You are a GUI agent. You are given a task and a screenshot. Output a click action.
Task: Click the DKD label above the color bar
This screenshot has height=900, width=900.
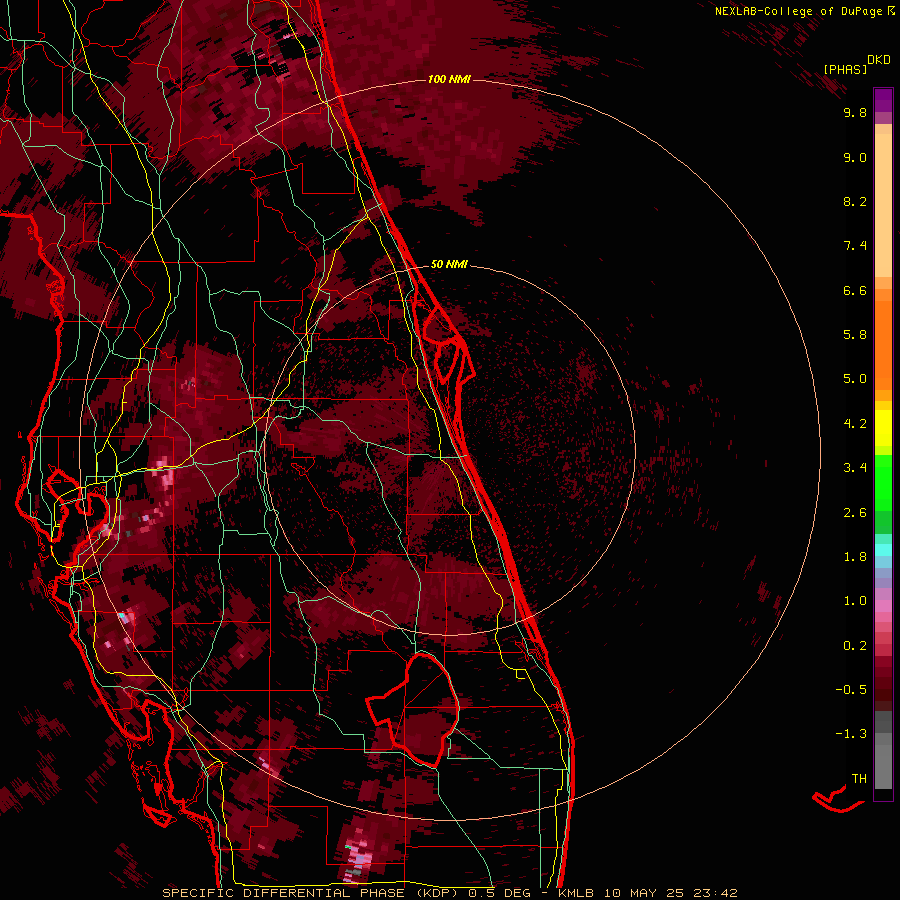[x=879, y=60]
